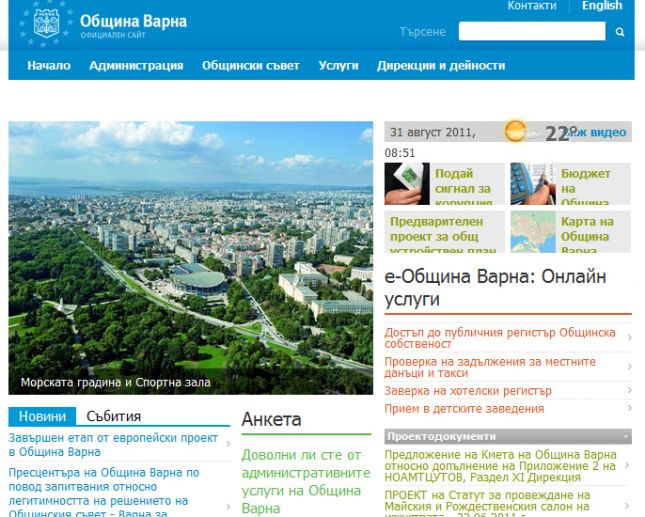
Task: Open the budget calculator thumbnail image
Action: (532, 183)
